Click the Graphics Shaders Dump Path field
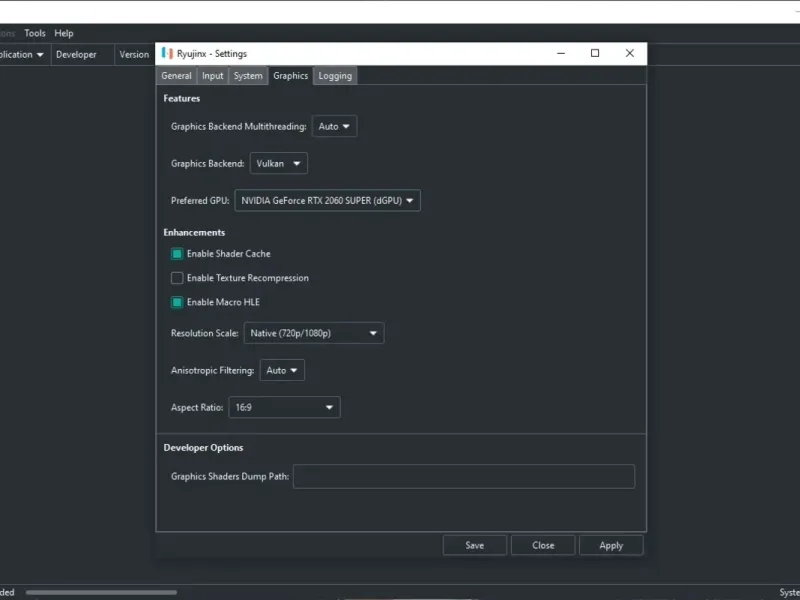This screenshot has height=600, width=800. (x=464, y=477)
